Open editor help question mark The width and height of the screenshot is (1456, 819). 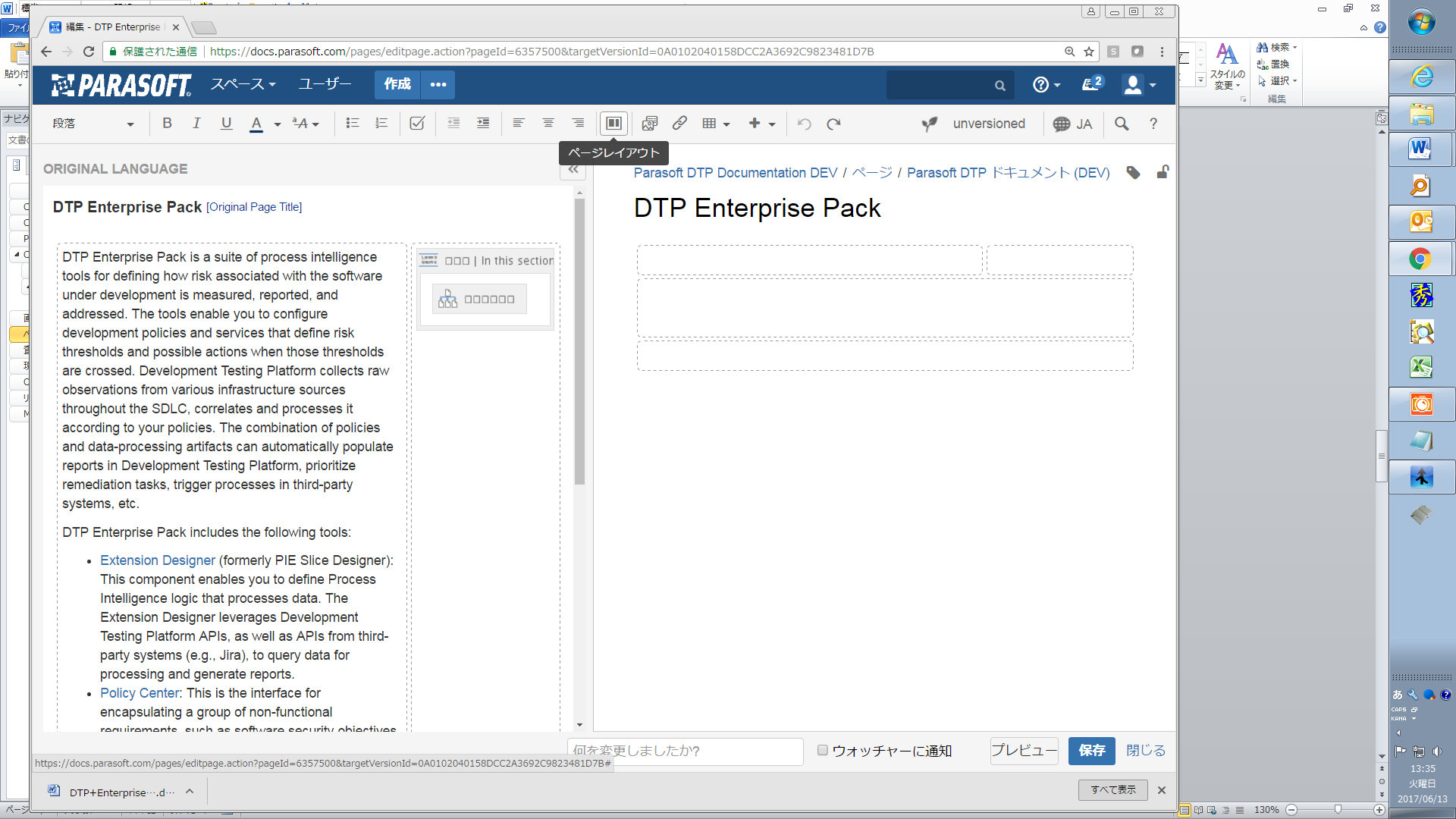tap(1153, 124)
